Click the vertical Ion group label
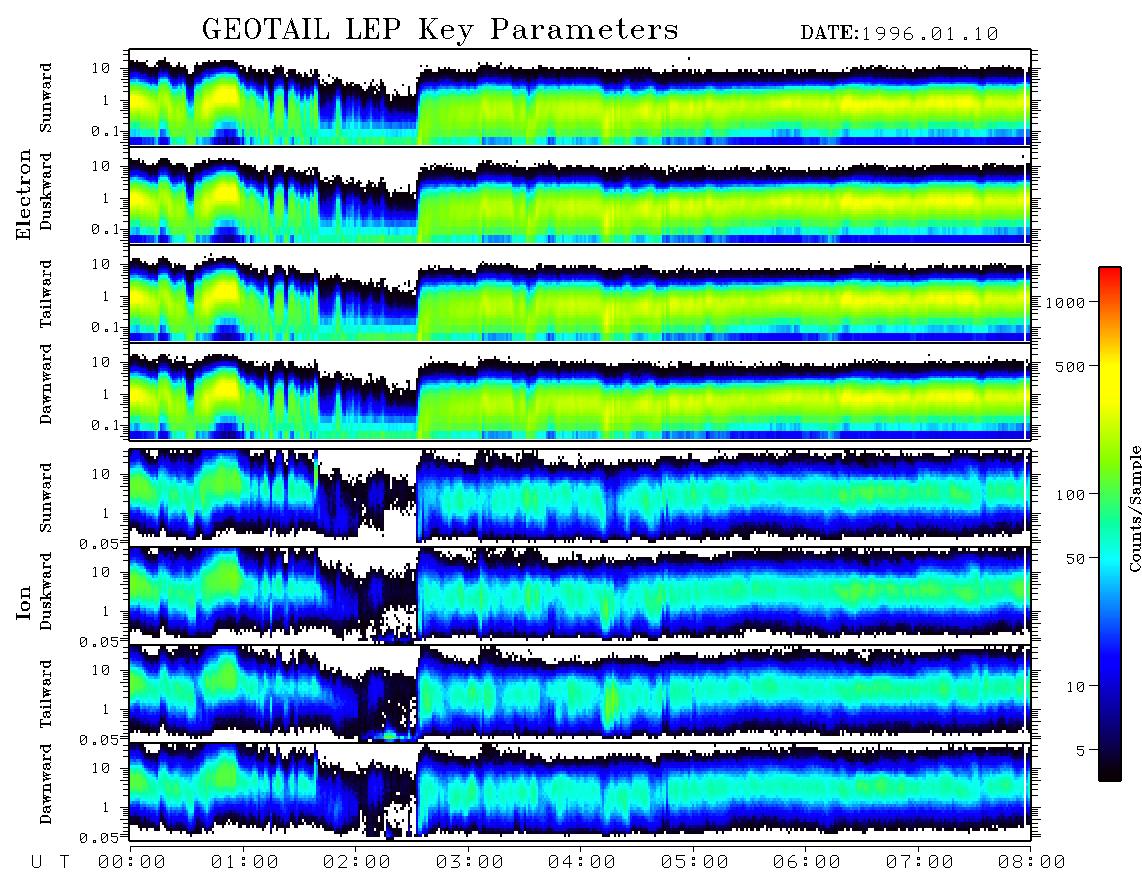 coord(24,602)
